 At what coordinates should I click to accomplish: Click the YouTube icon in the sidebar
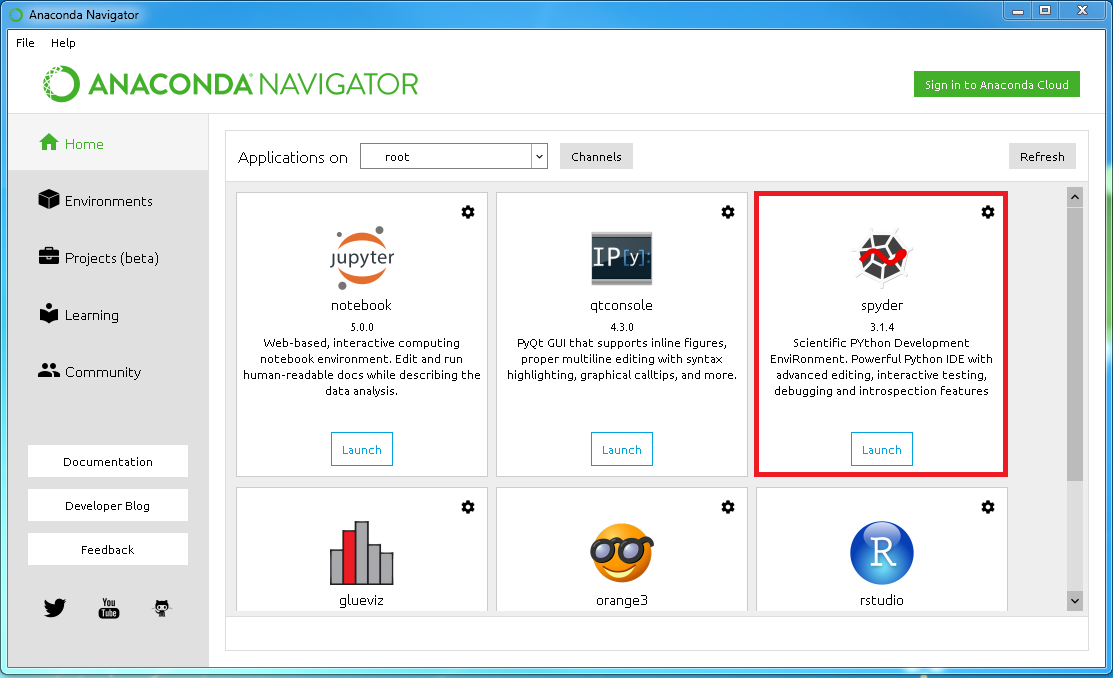point(109,608)
